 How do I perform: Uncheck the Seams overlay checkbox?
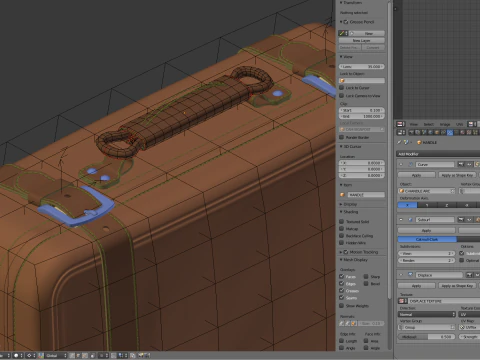click(x=341, y=298)
